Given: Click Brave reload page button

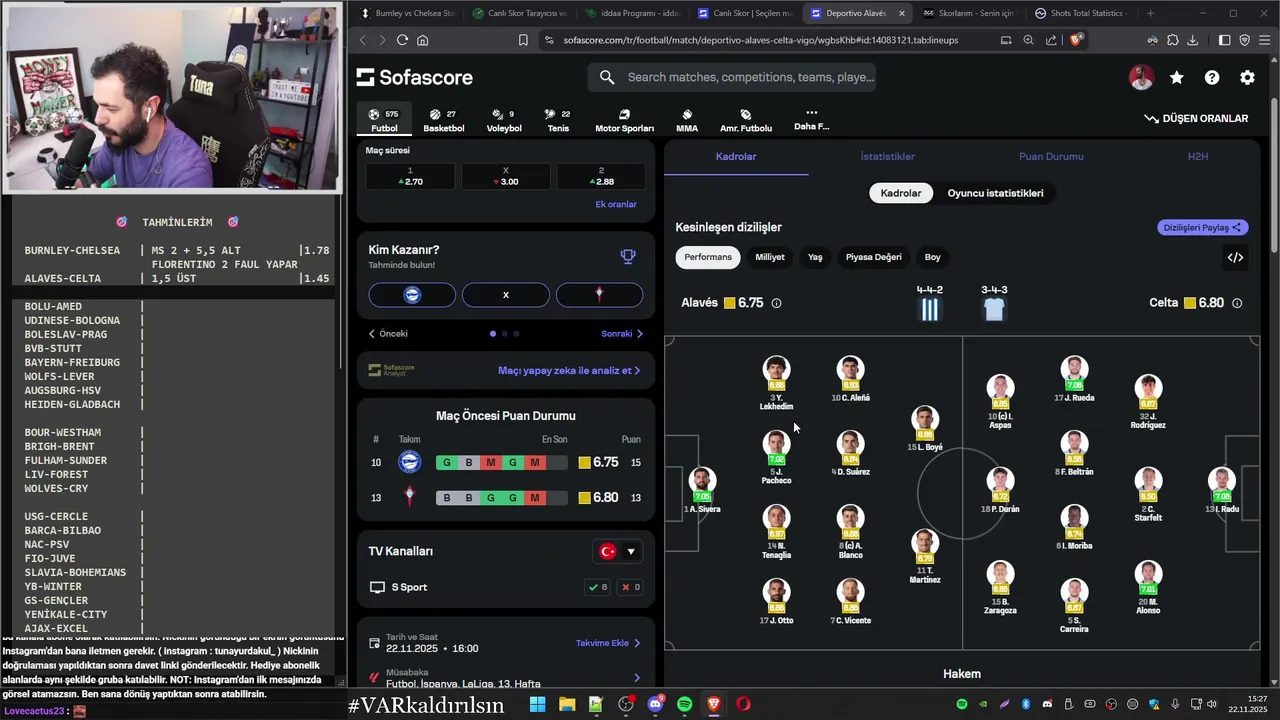Looking at the screenshot, I should pos(402,40).
